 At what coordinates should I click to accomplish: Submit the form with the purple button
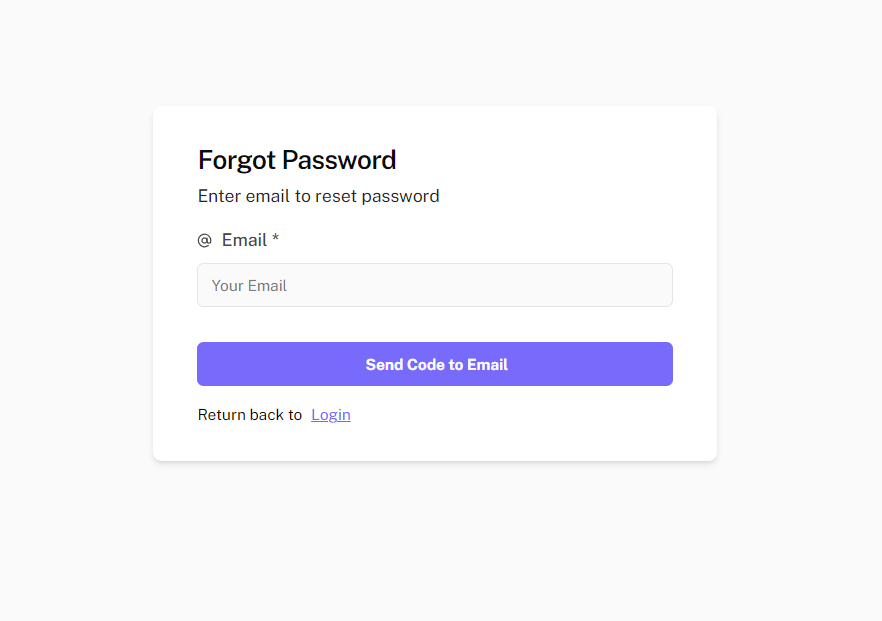tap(434, 364)
